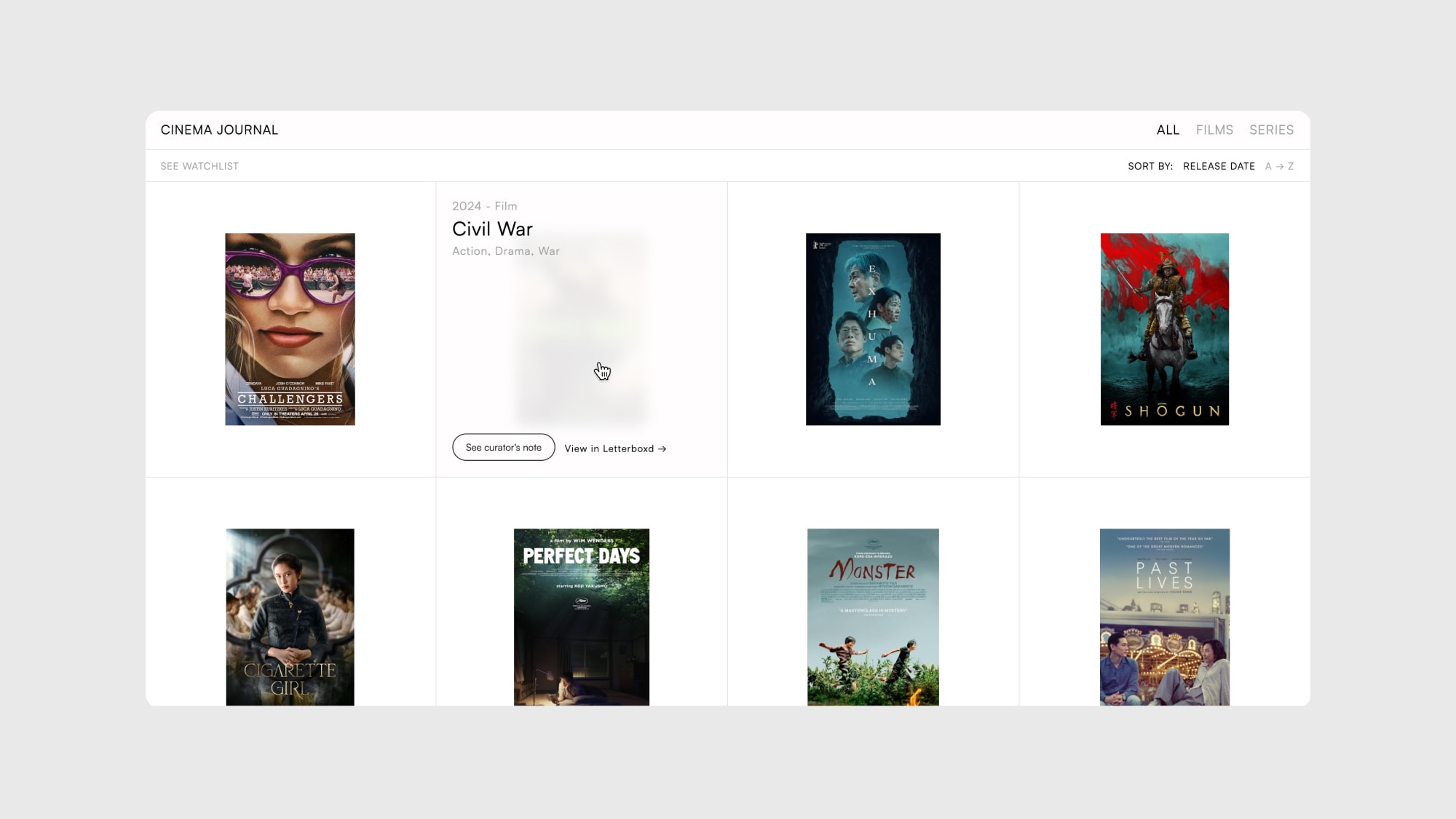Switch to the SERIES tab
Image resolution: width=1456 pixels, height=819 pixels.
point(1271,130)
